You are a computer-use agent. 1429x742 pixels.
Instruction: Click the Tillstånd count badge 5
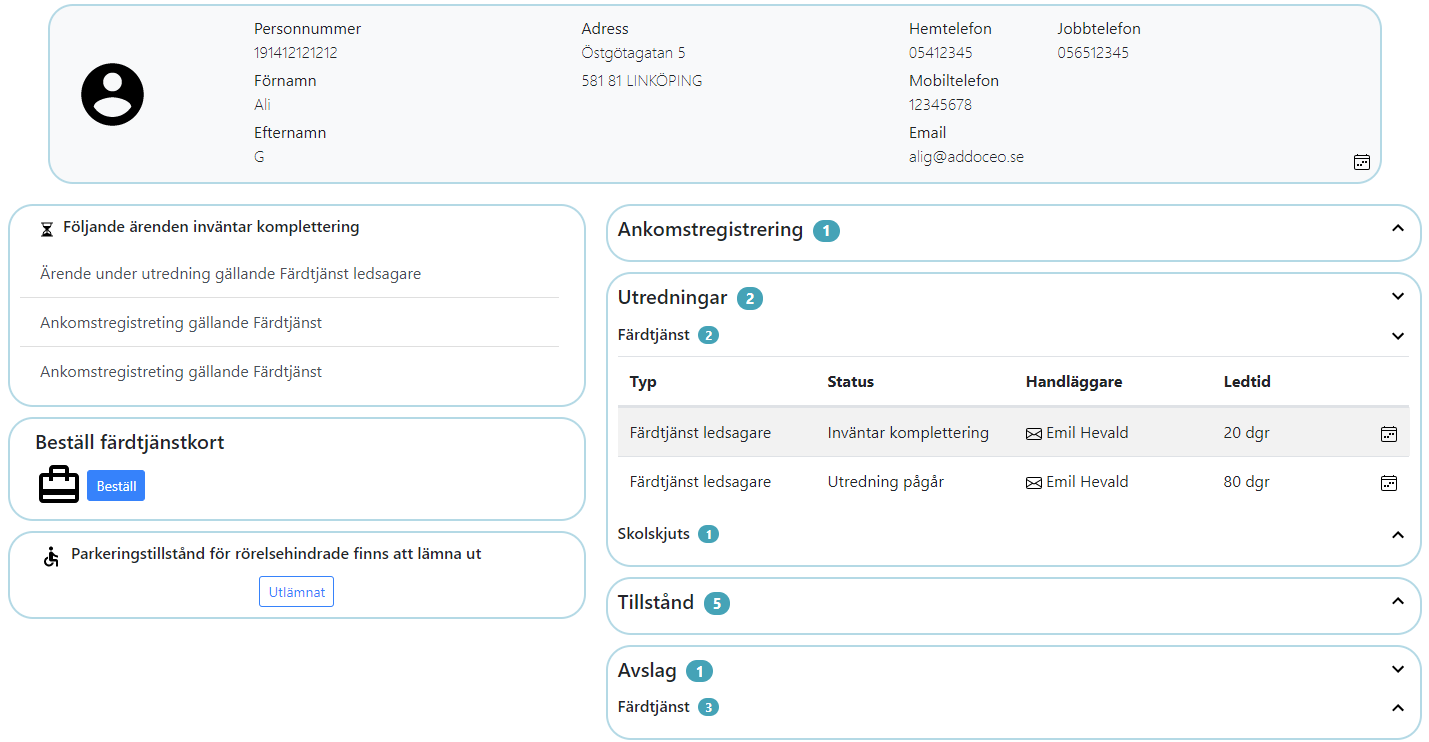[716, 603]
